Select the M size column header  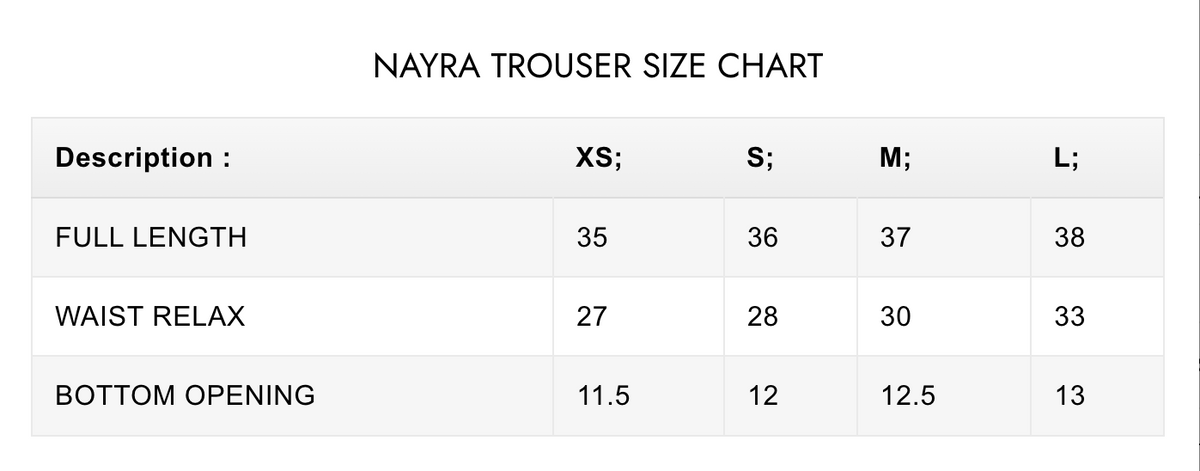(x=895, y=158)
